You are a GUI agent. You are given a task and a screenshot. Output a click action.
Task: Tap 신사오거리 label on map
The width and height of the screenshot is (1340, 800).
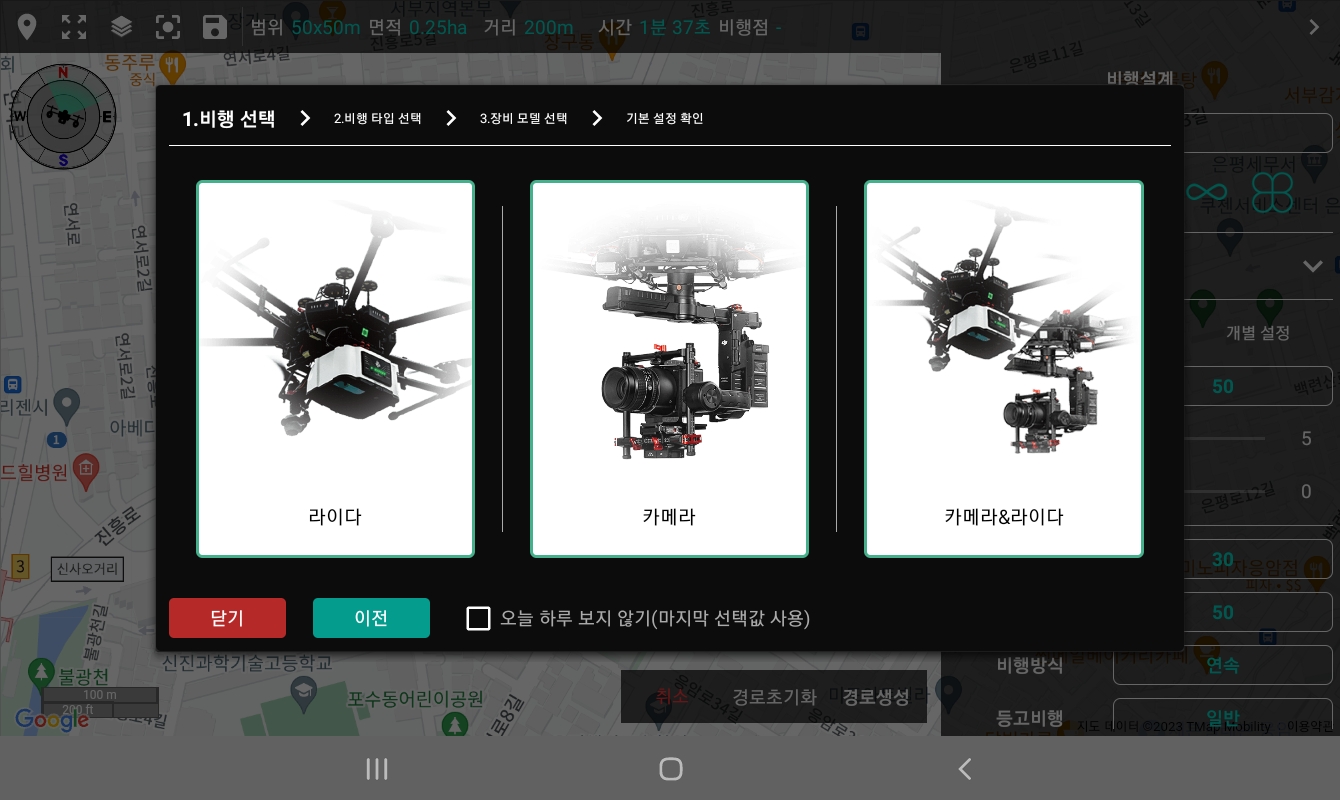click(87, 570)
